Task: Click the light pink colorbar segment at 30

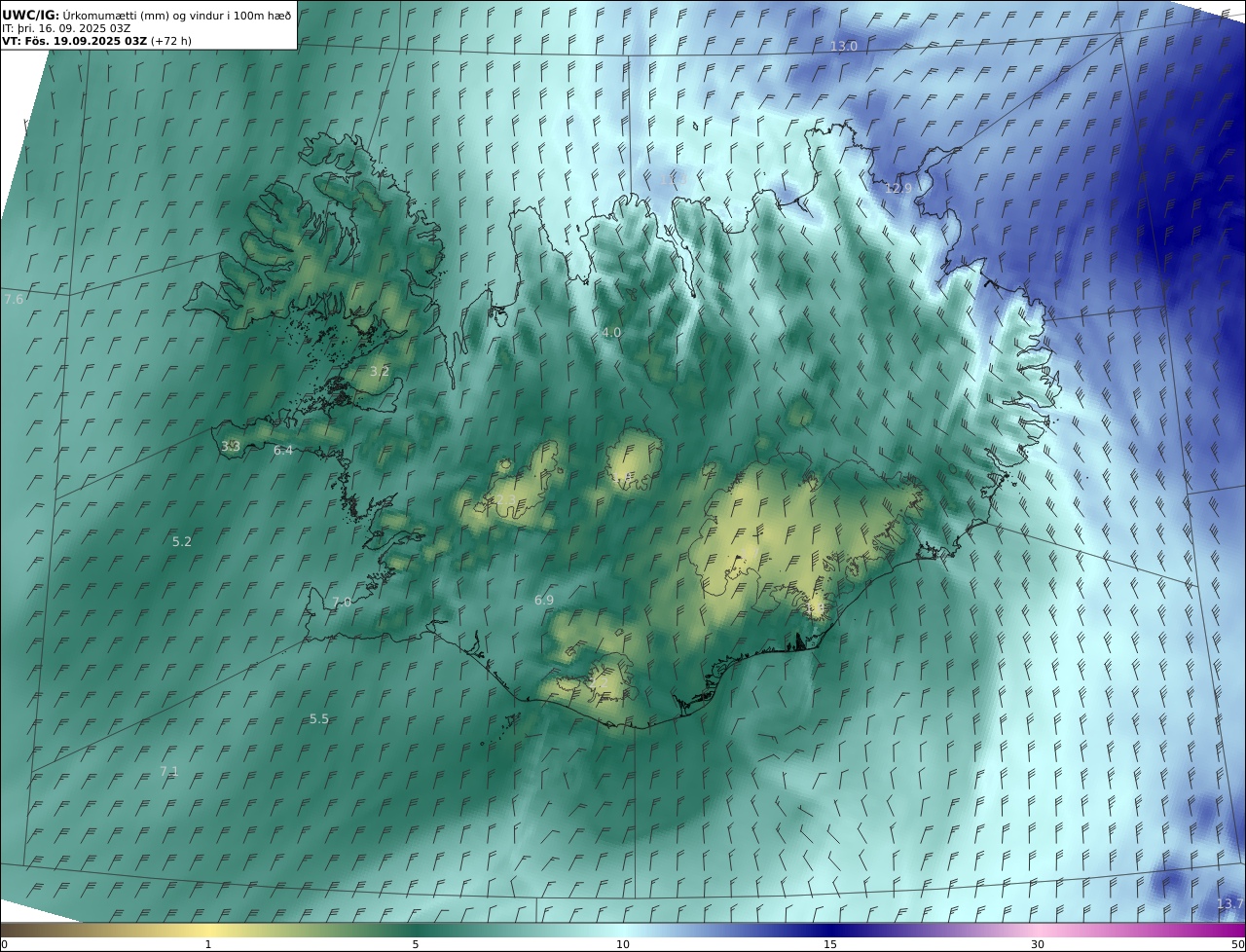Action: (1038, 930)
